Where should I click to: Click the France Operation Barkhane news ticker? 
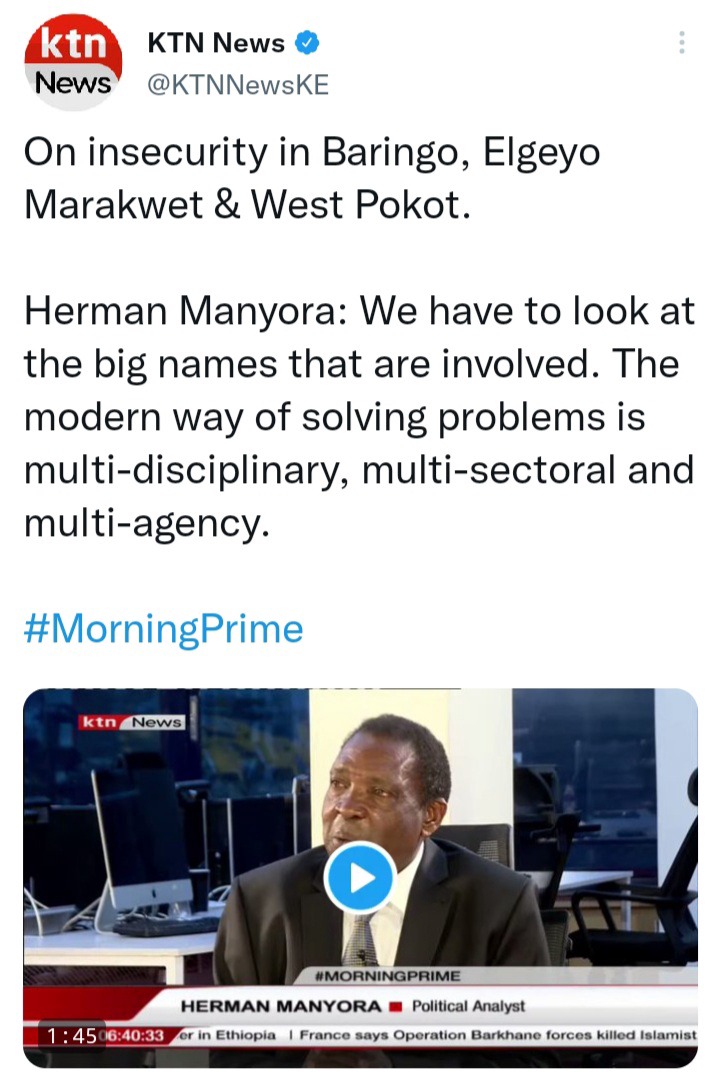pyautogui.click(x=498, y=1035)
